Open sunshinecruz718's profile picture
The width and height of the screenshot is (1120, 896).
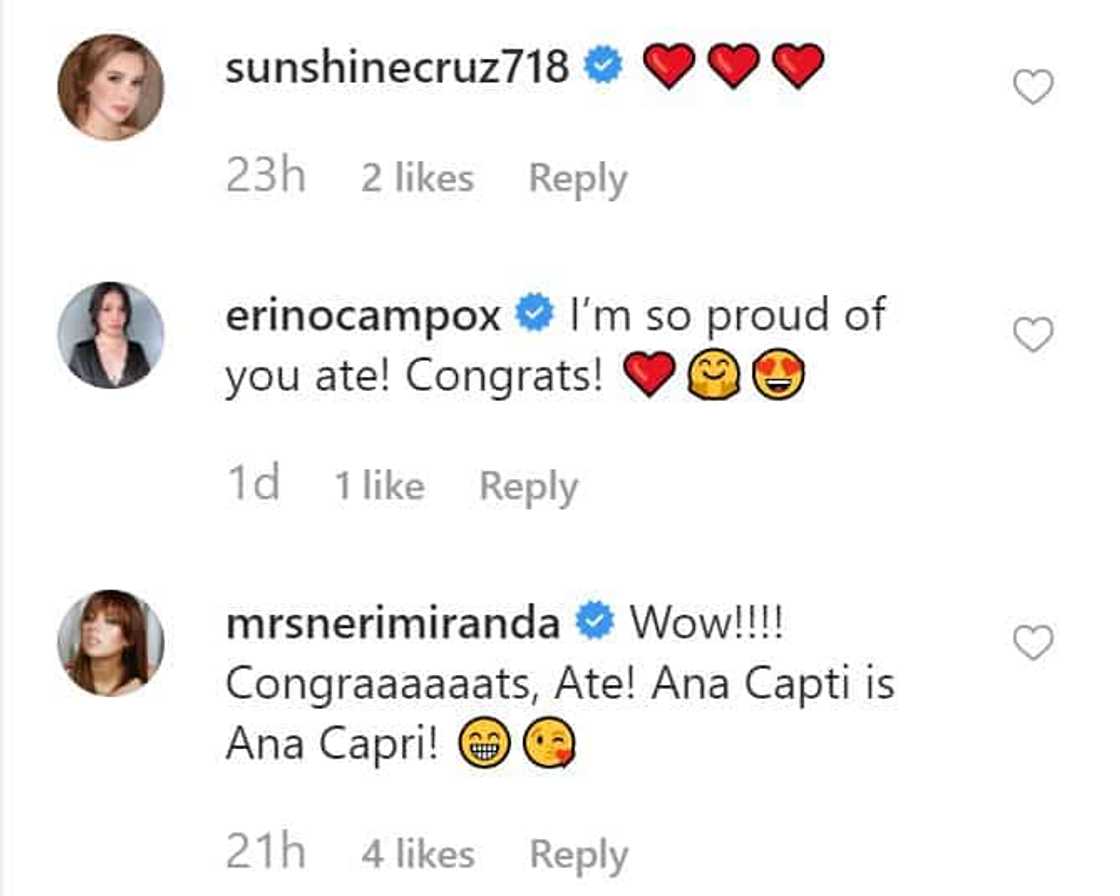click(110, 89)
